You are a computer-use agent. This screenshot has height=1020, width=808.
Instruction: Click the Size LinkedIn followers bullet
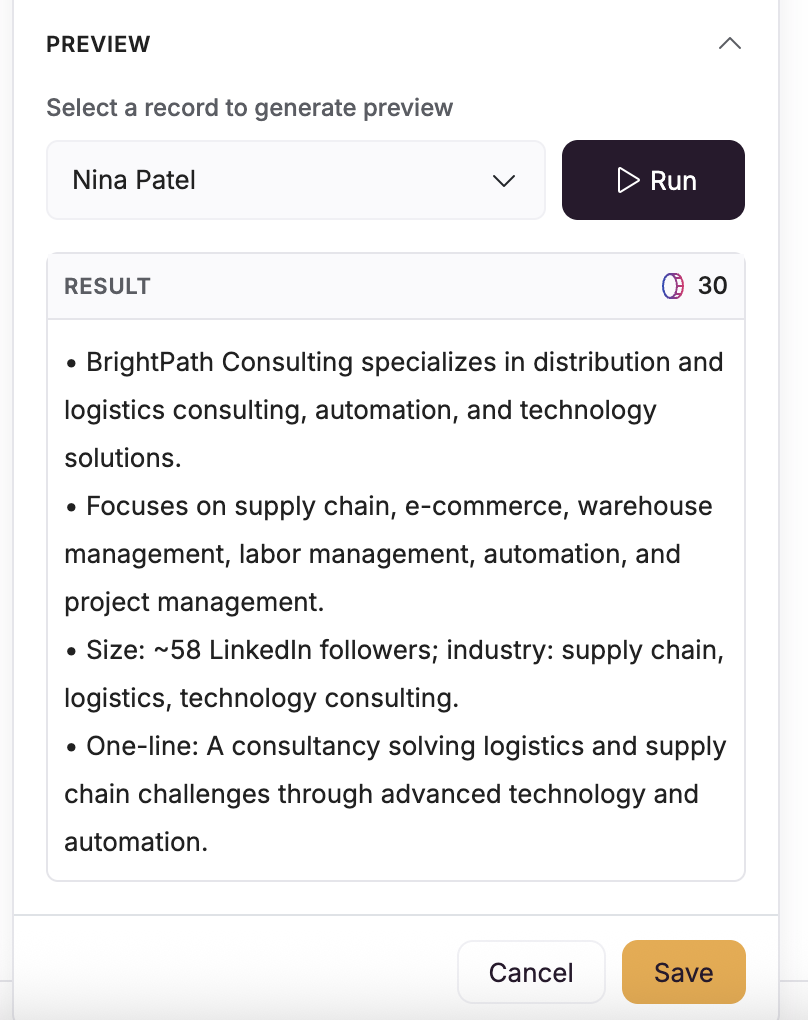(394, 650)
